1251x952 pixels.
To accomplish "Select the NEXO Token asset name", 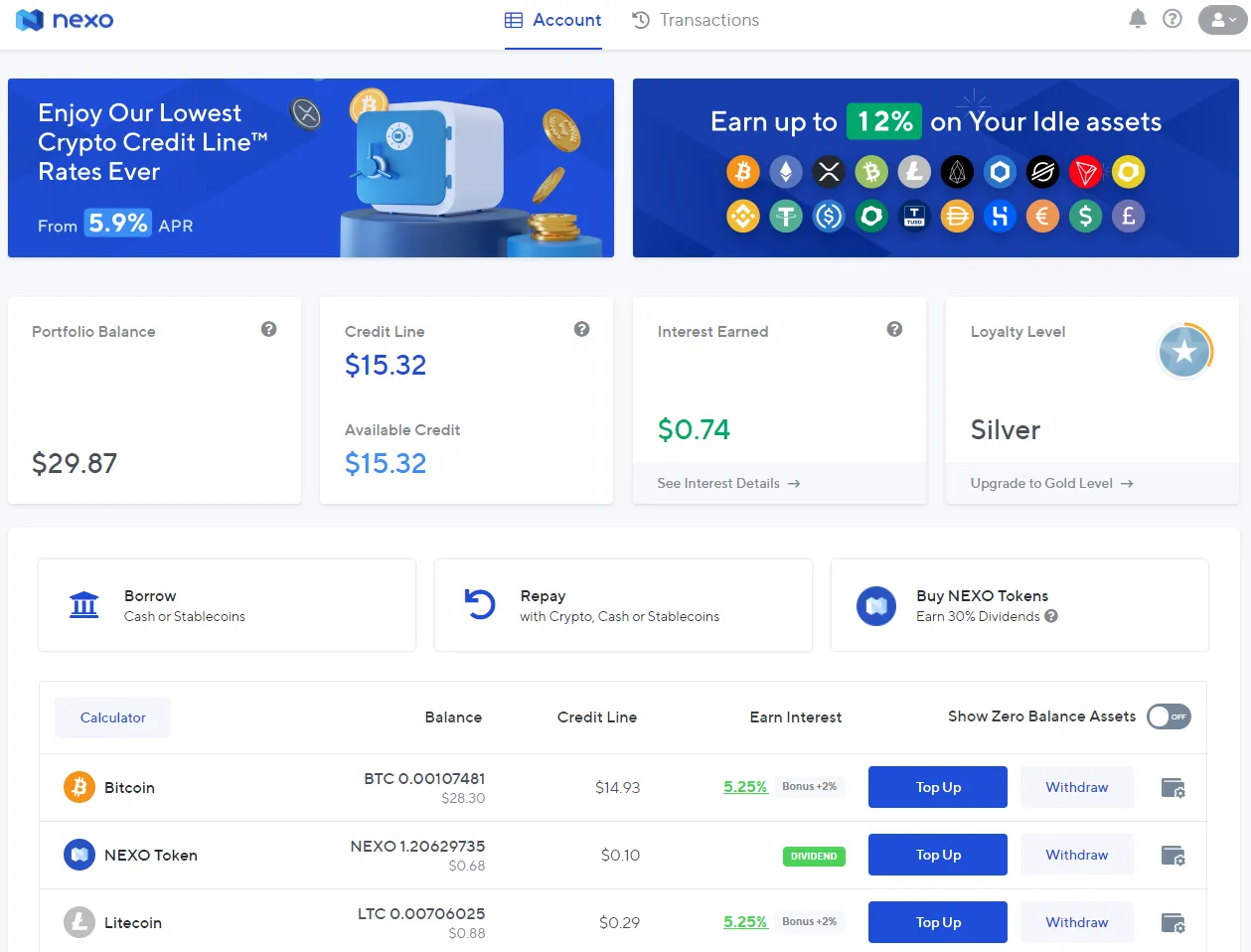I will [151, 855].
